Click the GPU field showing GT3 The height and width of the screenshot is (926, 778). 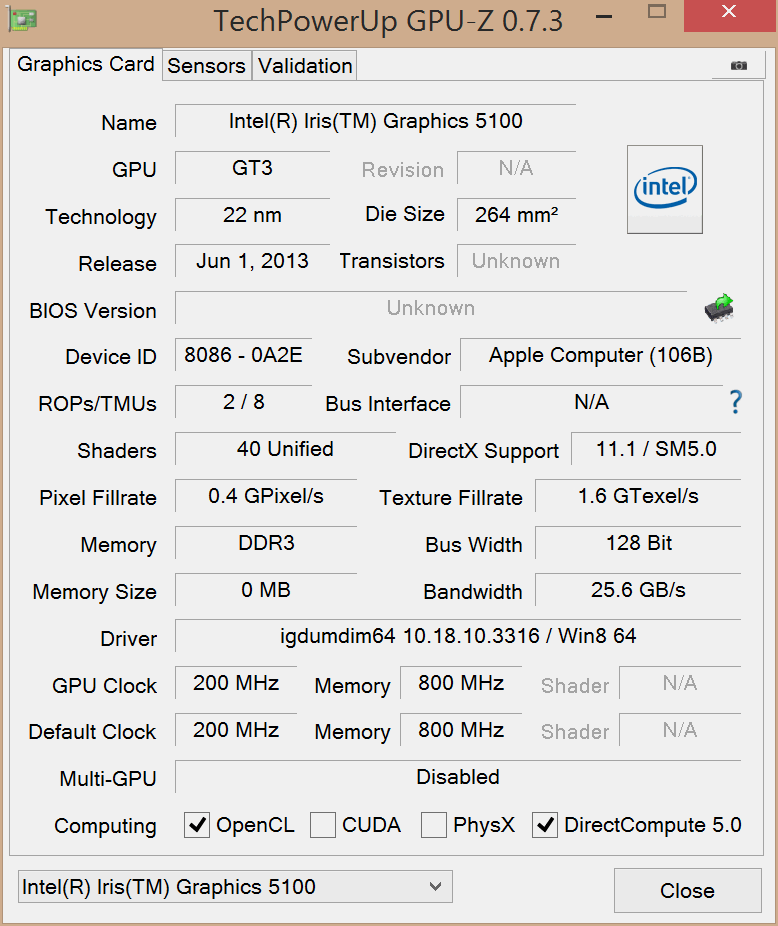tap(252, 168)
